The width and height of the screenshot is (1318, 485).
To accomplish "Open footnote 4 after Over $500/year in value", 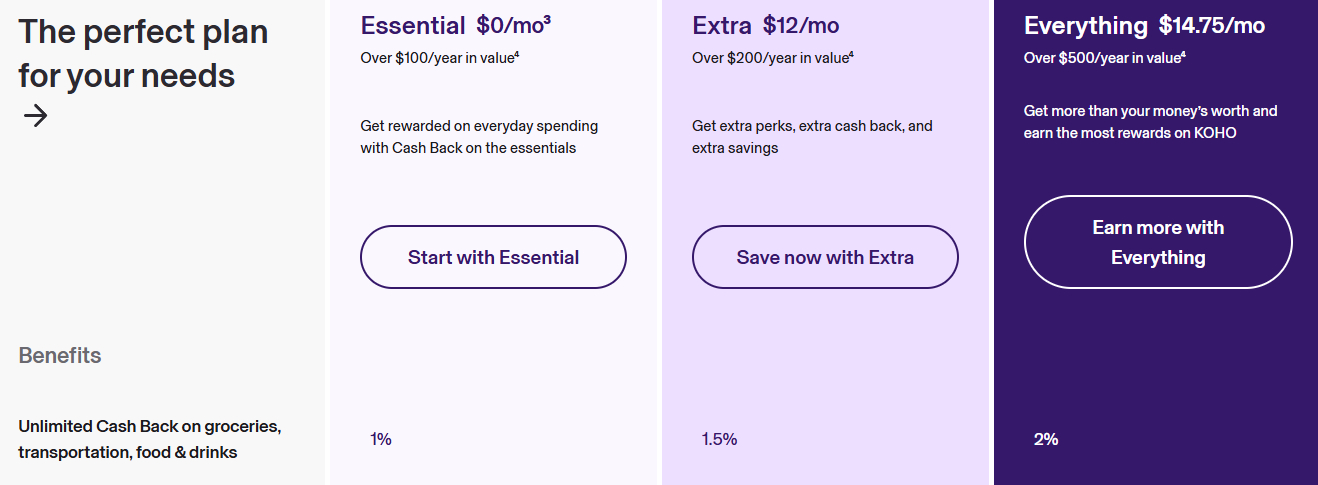I will point(1182,54).
